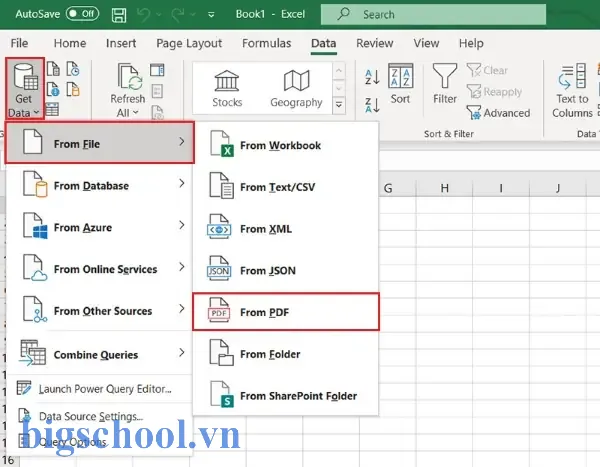Select the Geography data type

[x=296, y=89]
